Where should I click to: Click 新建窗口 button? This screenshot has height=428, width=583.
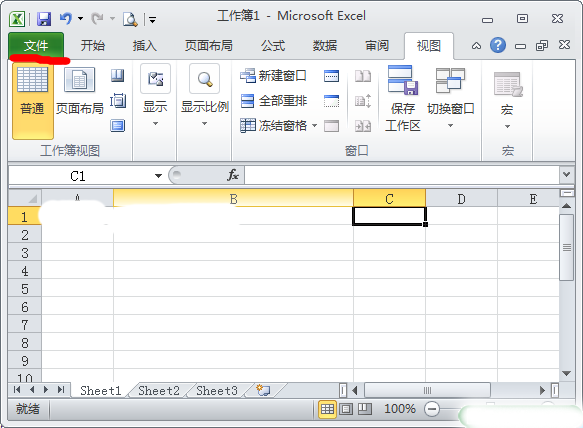click(273, 76)
